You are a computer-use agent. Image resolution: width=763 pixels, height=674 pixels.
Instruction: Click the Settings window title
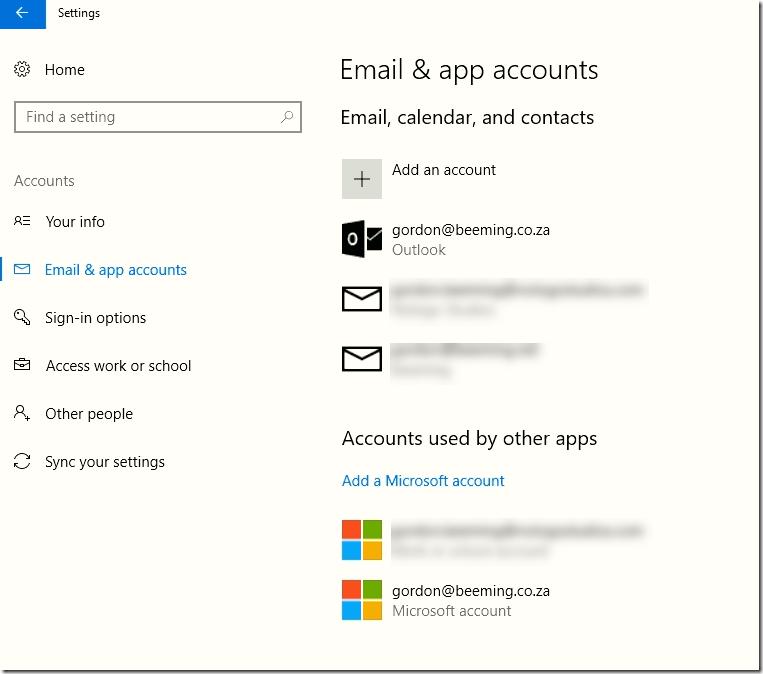point(79,13)
